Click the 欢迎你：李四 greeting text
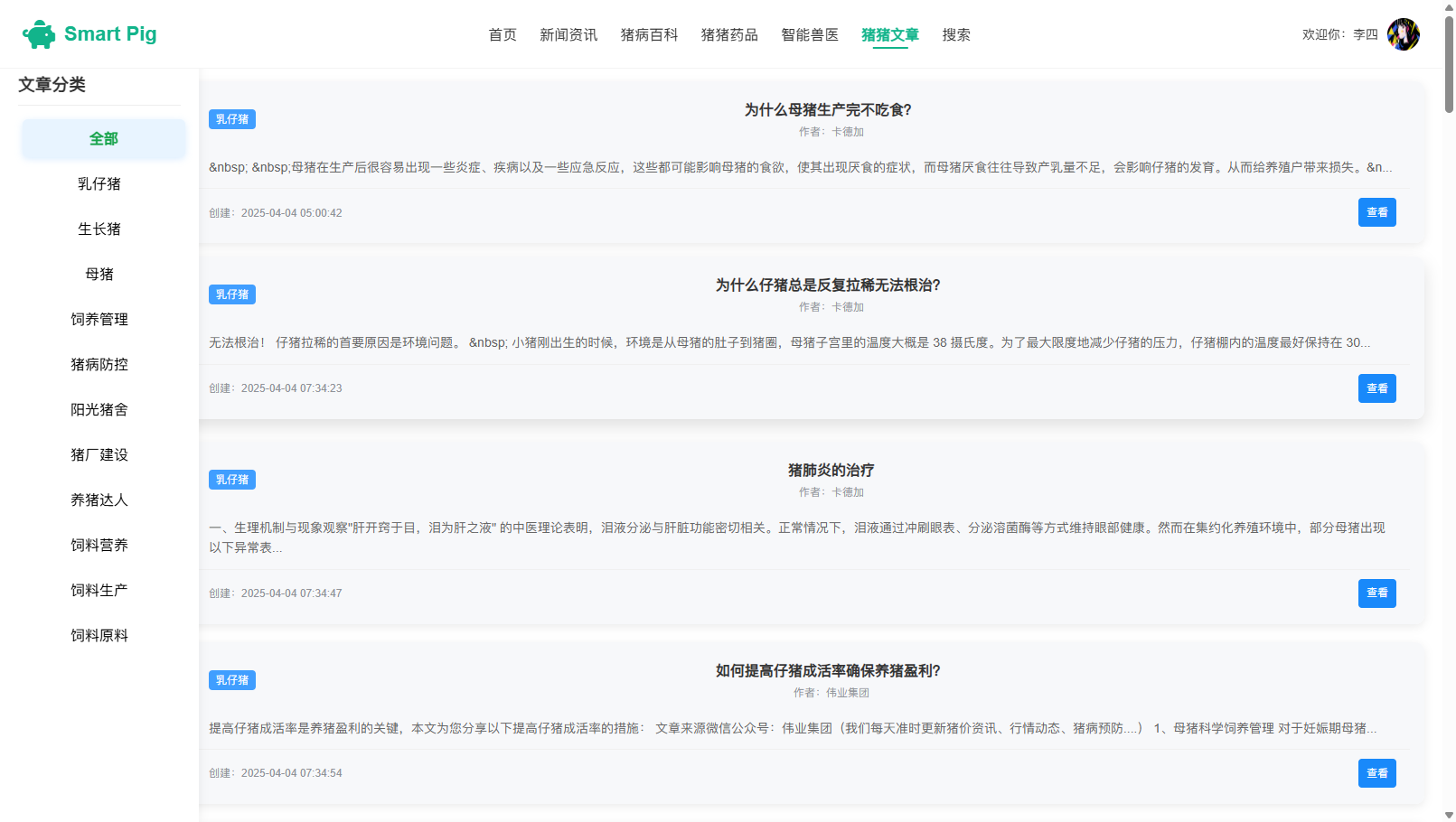1456x822 pixels. pos(1339,34)
